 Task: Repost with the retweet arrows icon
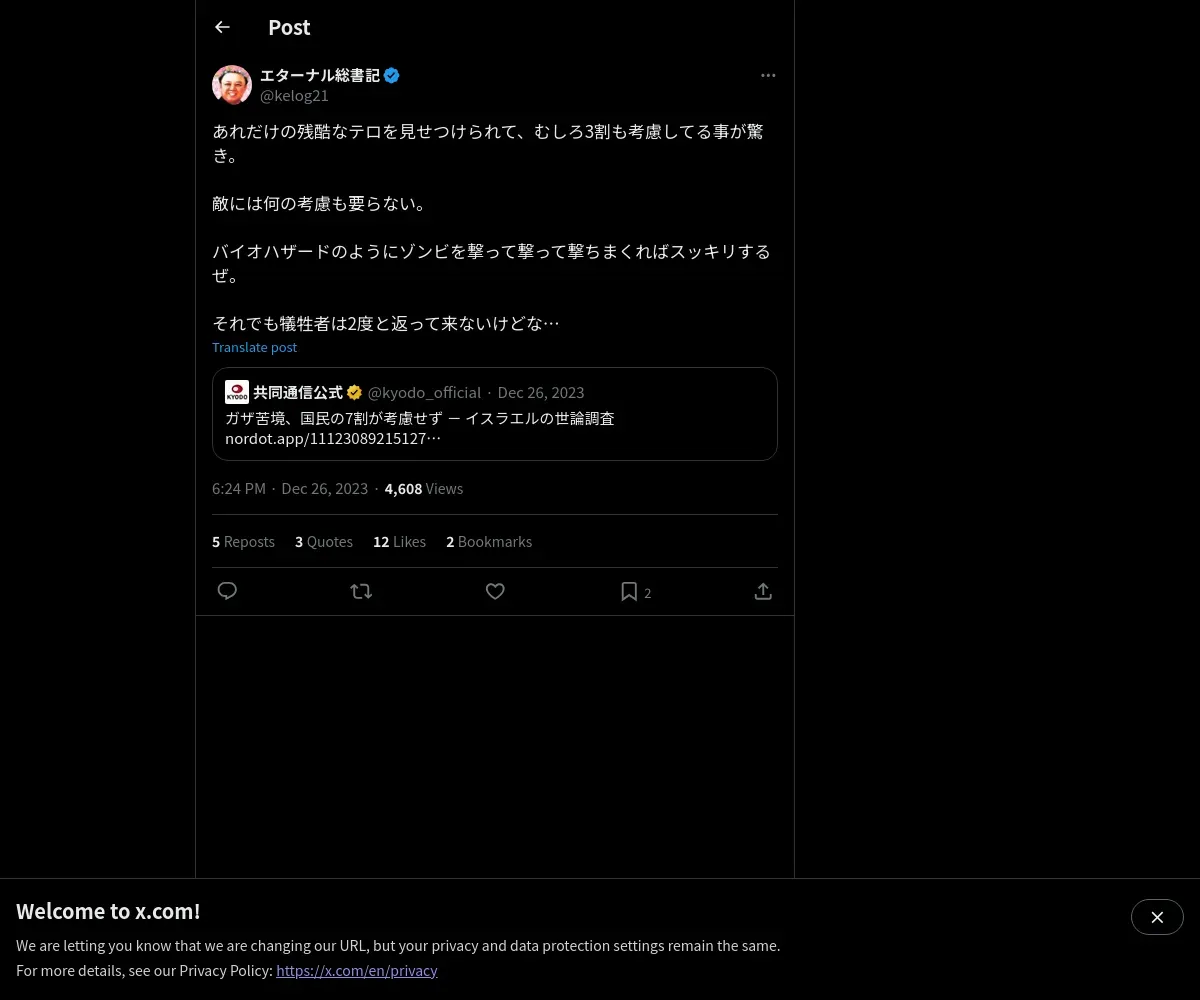(361, 591)
